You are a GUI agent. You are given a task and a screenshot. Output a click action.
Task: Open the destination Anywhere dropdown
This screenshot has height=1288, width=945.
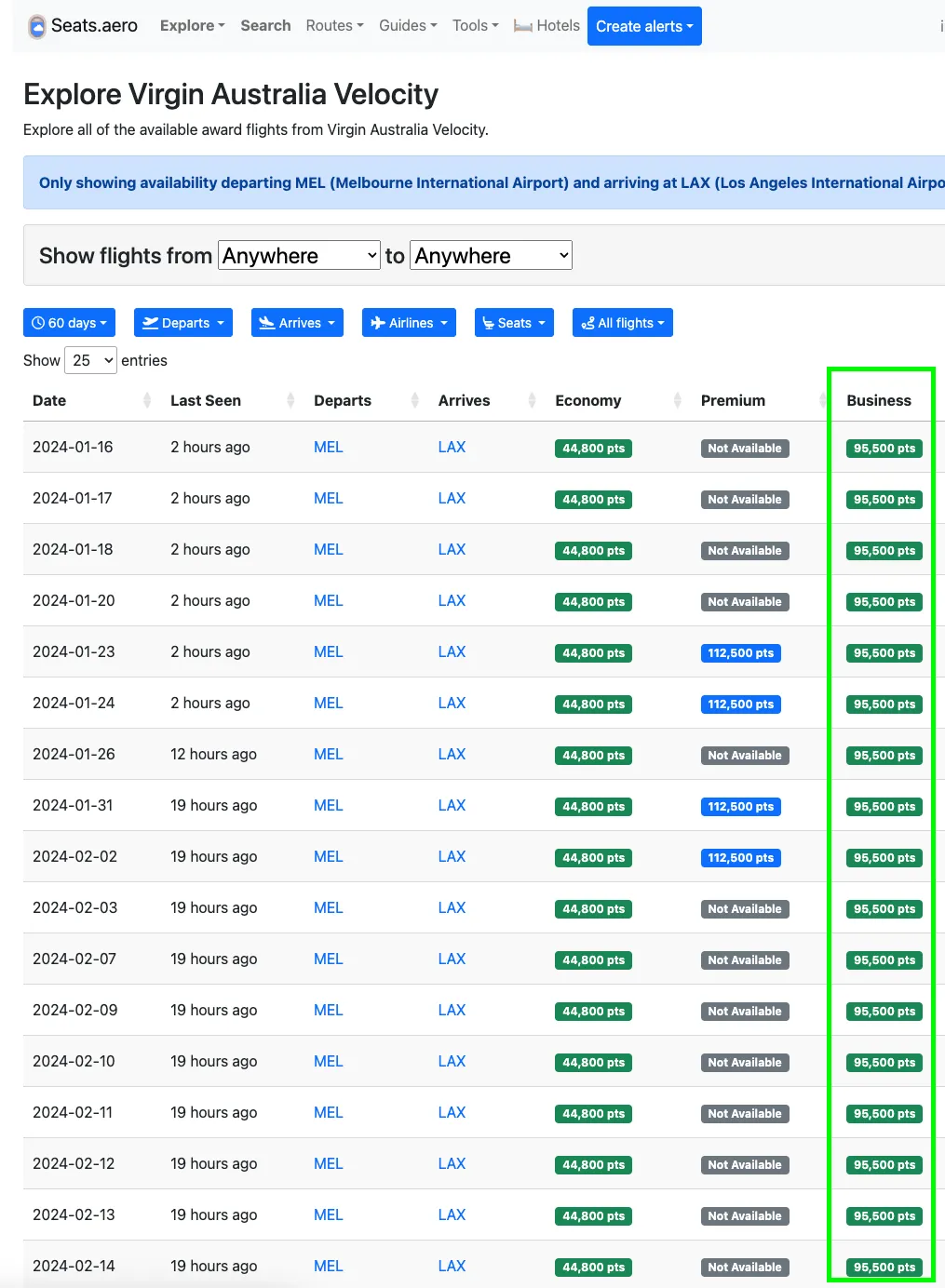491,256
